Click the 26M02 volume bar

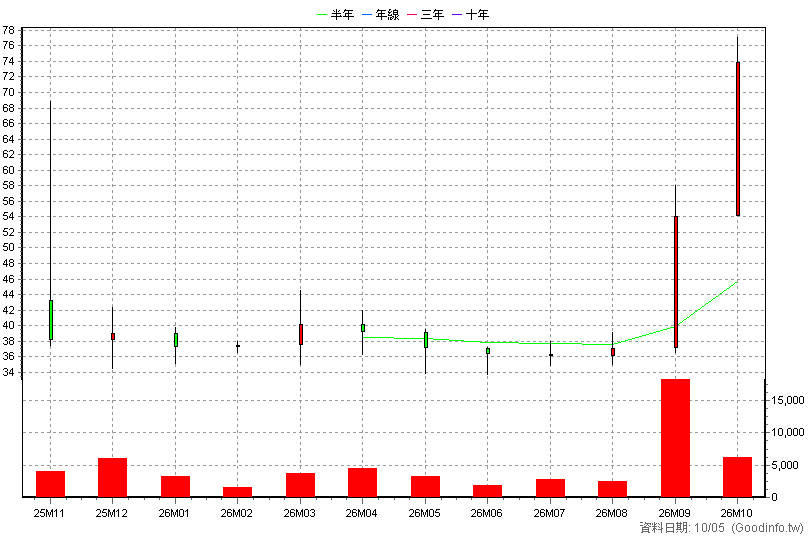click(x=238, y=492)
